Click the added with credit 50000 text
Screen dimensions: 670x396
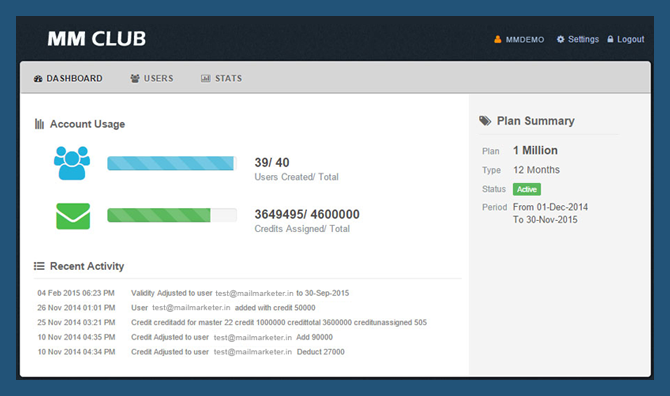coord(275,308)
